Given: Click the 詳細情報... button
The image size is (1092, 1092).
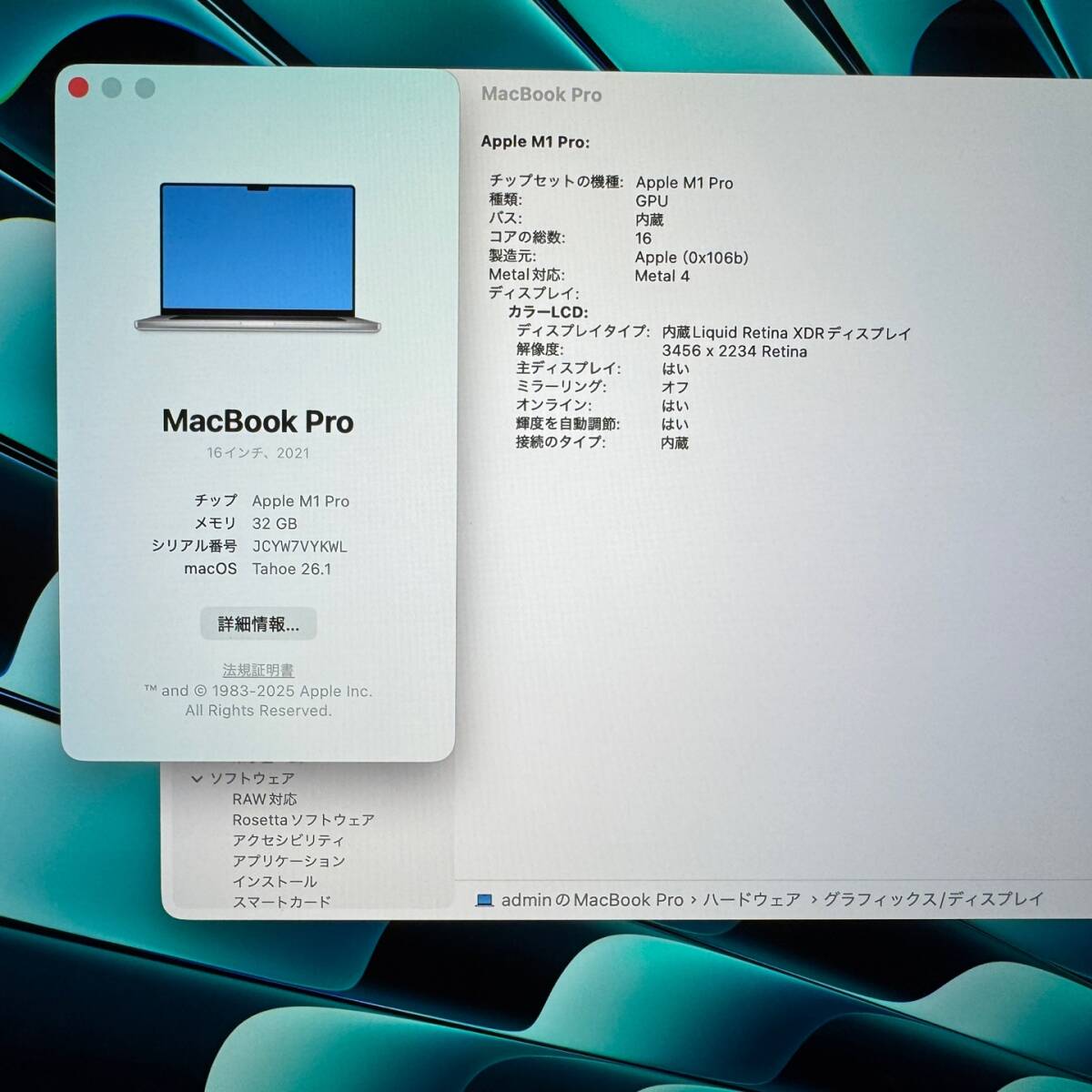Looking at the screenshot, I should 258,624.
